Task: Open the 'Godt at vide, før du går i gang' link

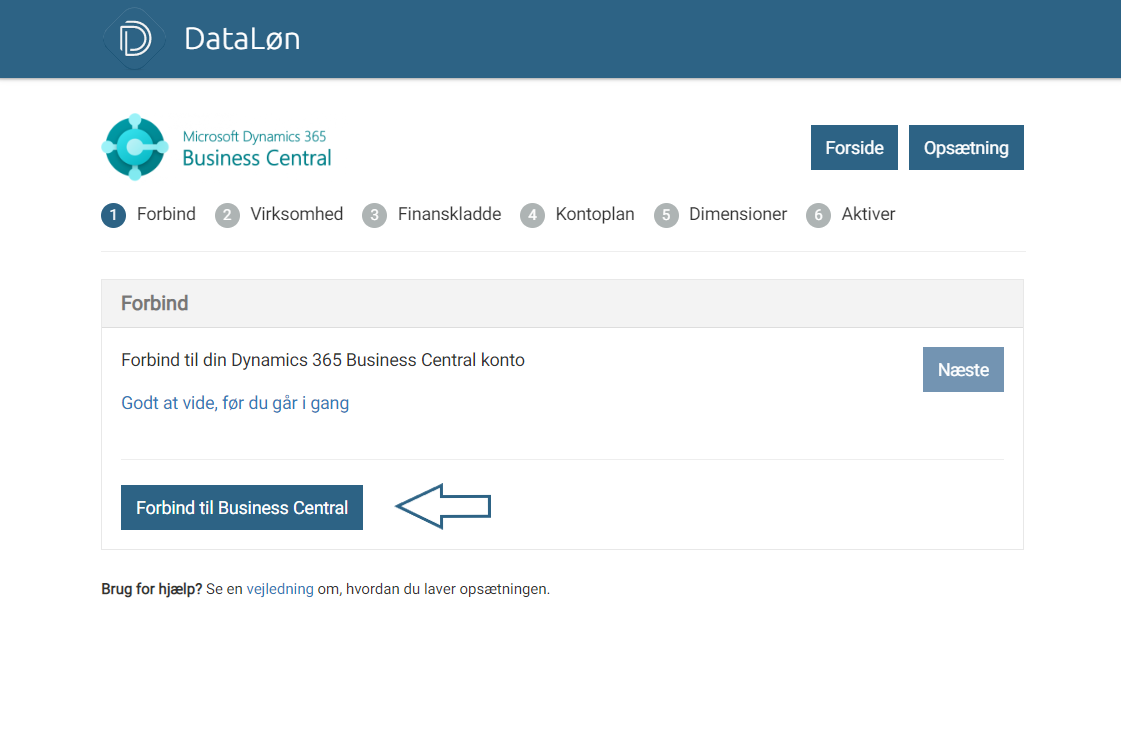Action: 235,403
